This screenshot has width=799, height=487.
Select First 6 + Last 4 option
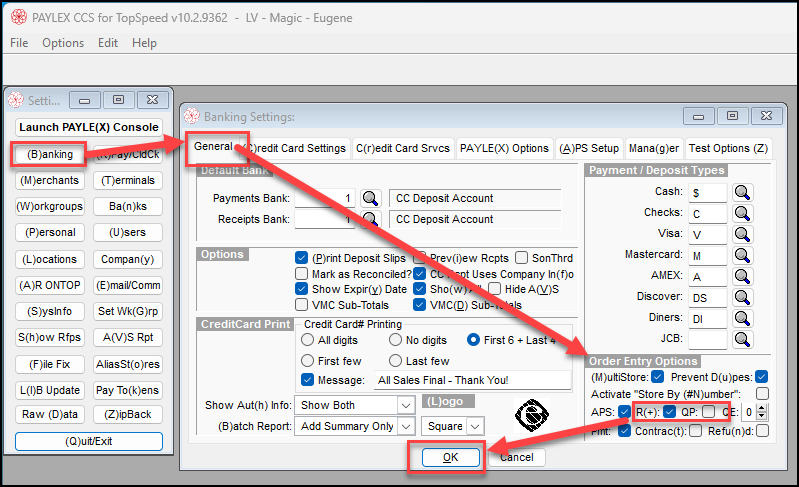tap(473, 339)
